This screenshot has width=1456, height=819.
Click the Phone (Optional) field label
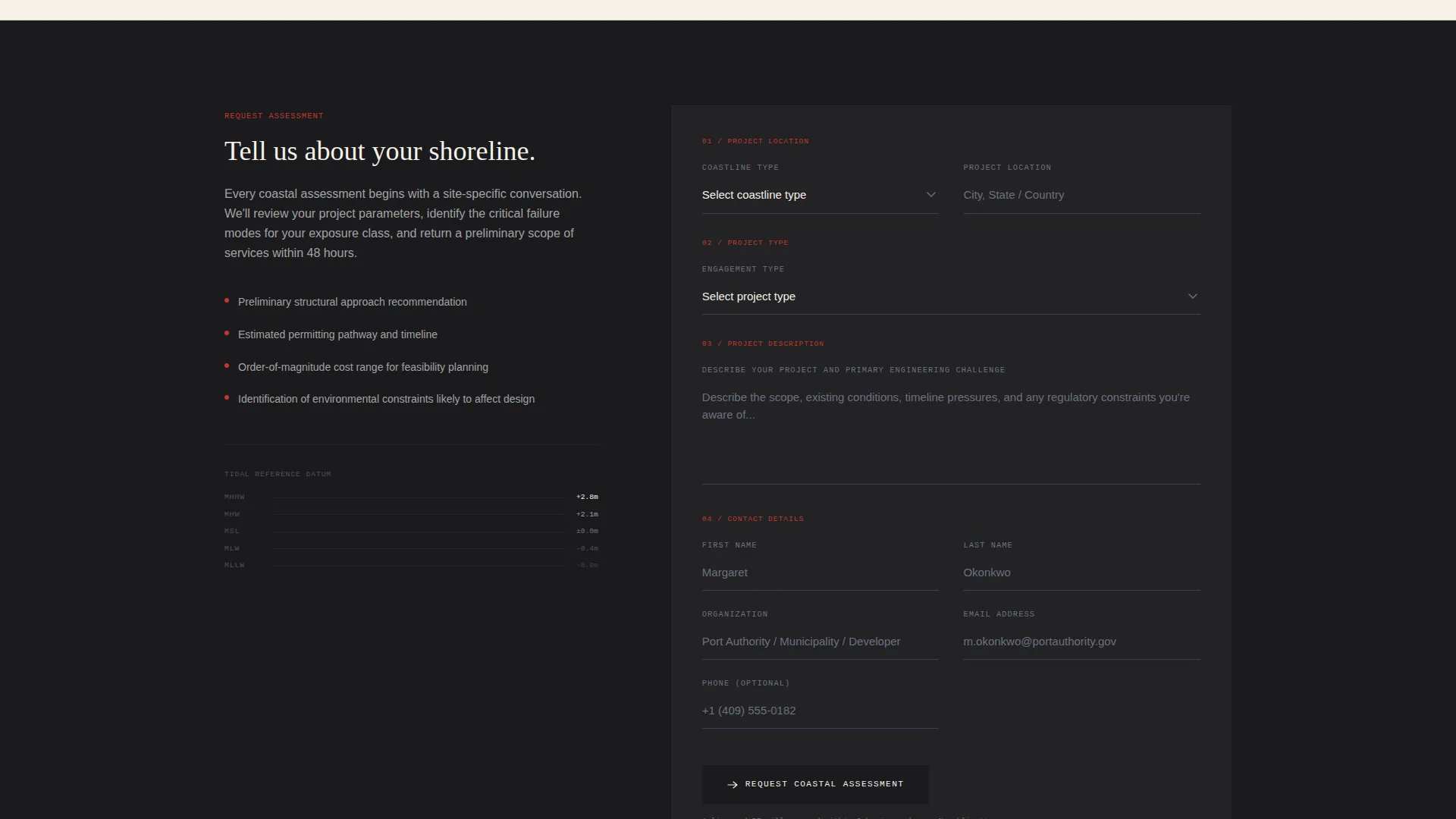[745, 683]
